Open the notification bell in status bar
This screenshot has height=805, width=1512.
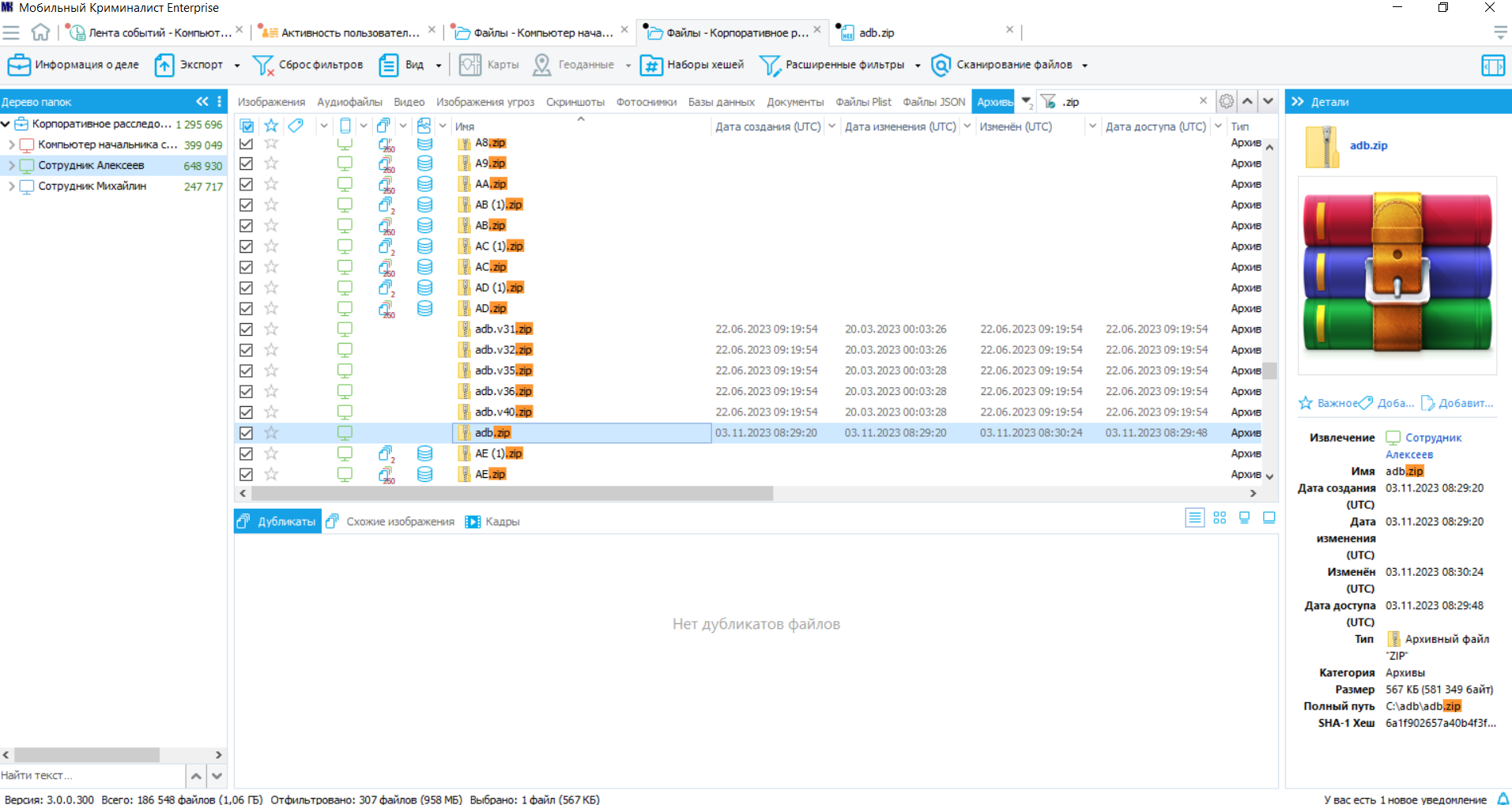tap(1503, 799)
